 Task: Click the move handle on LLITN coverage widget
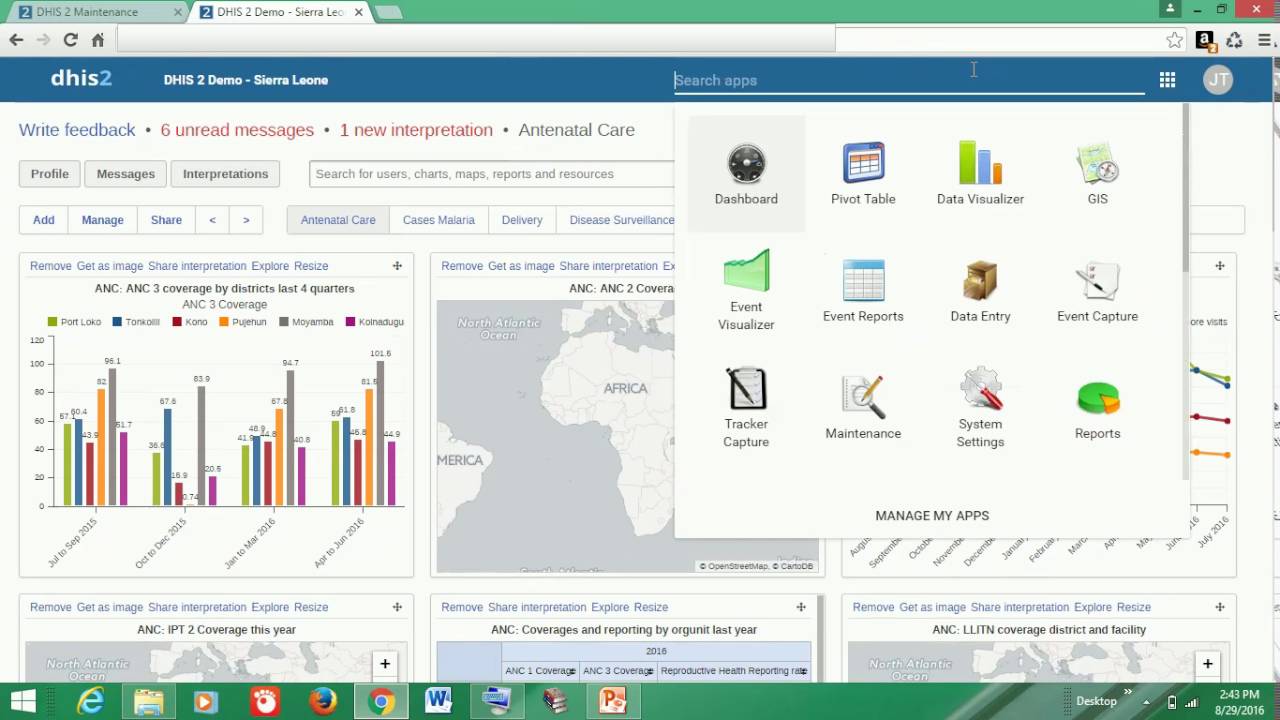pyautogui.click(x=1220, y=607)
